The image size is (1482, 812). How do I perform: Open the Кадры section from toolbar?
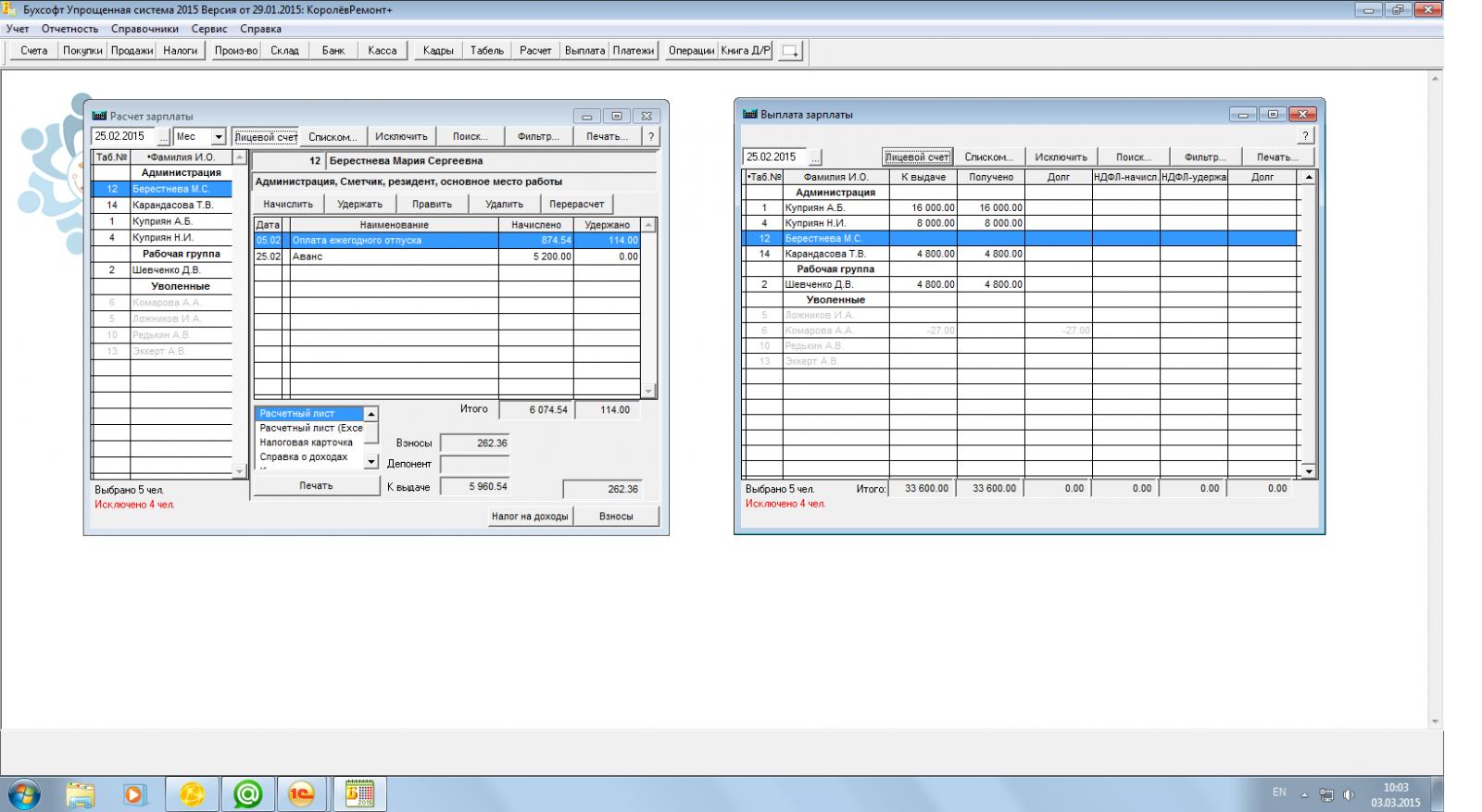pyautogui.click(x=438, y=51)
